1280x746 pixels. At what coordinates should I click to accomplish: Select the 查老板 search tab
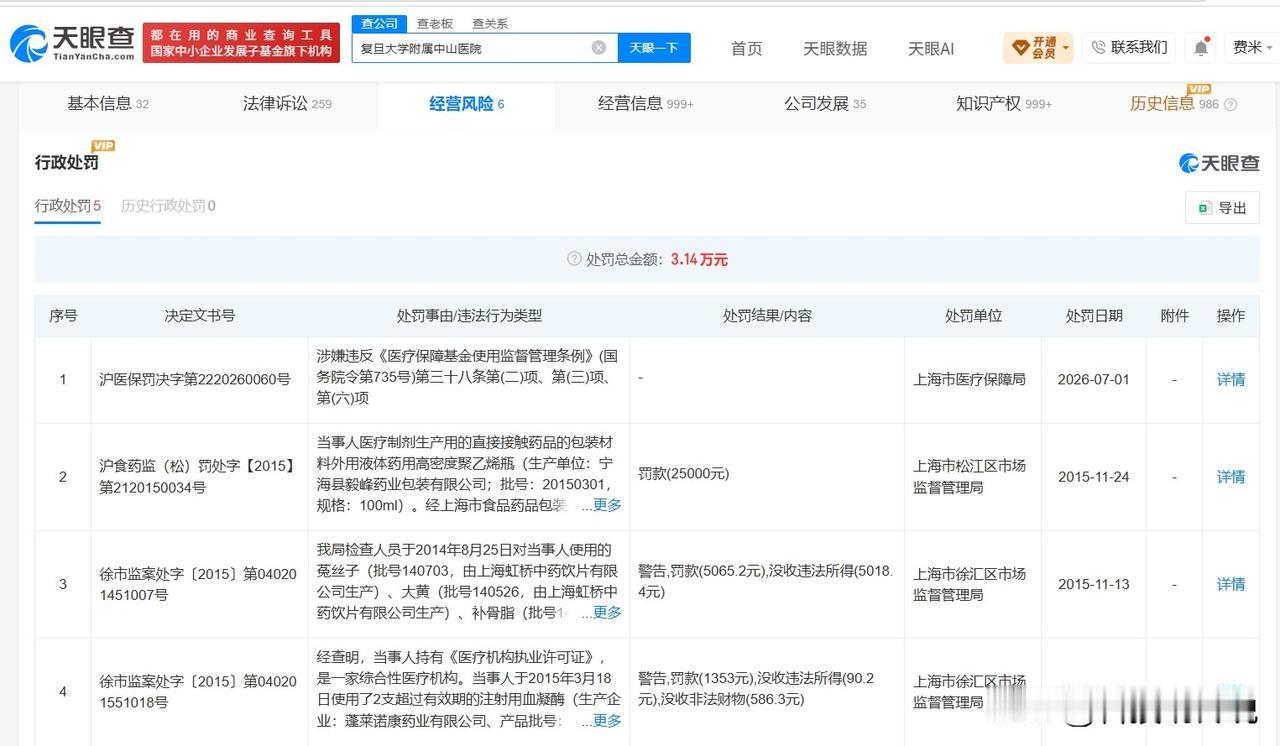click(x=435, y=23)
